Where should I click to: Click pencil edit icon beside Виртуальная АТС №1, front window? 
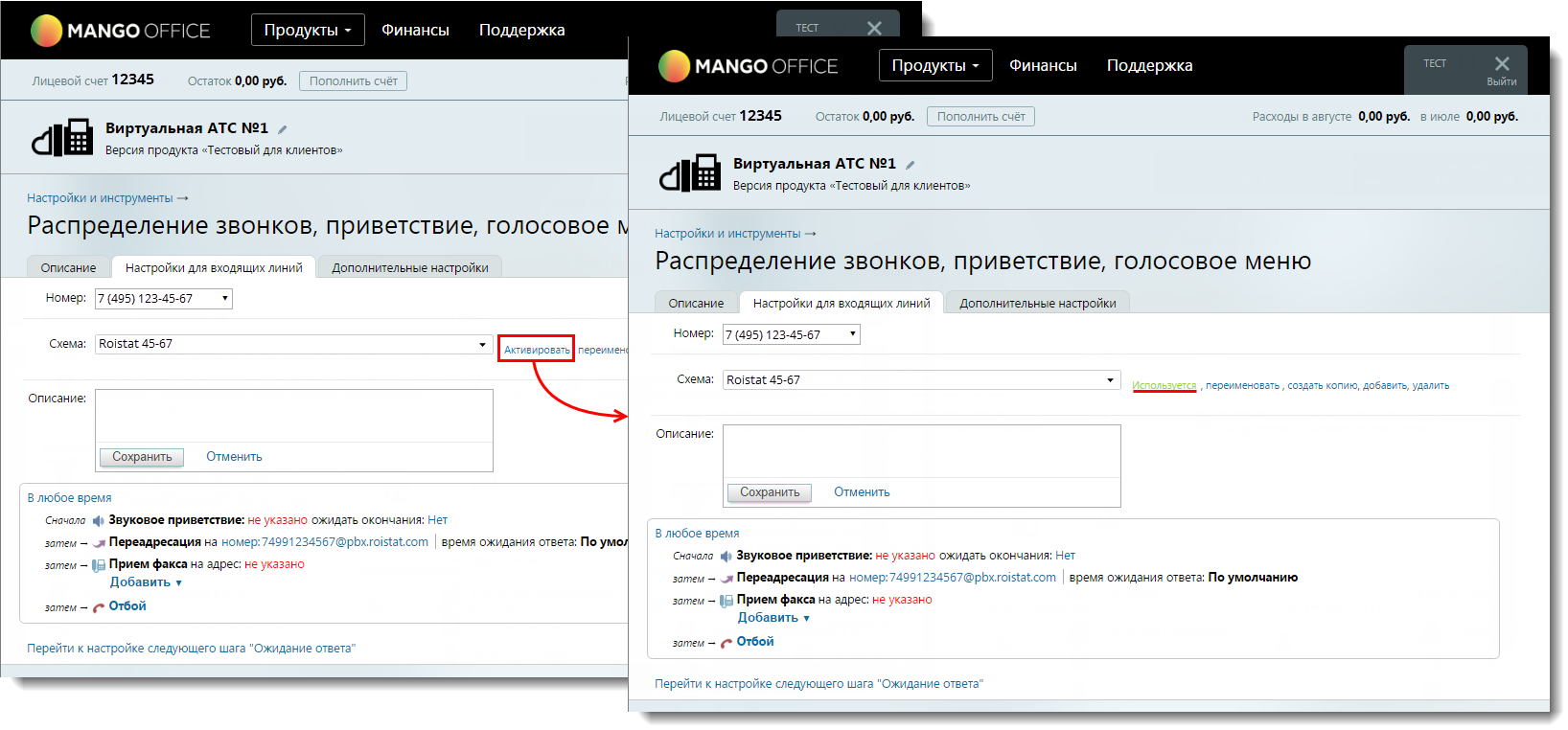point(911,165)
